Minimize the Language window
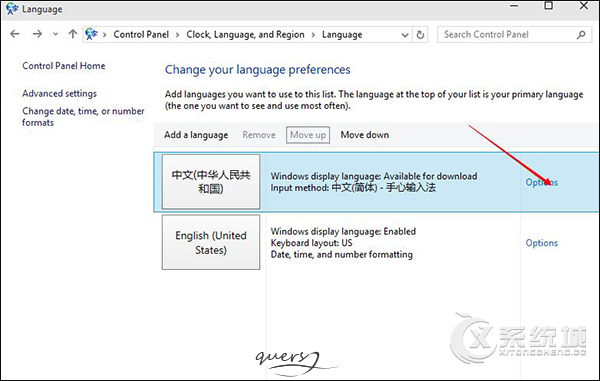 coord(514,6)
